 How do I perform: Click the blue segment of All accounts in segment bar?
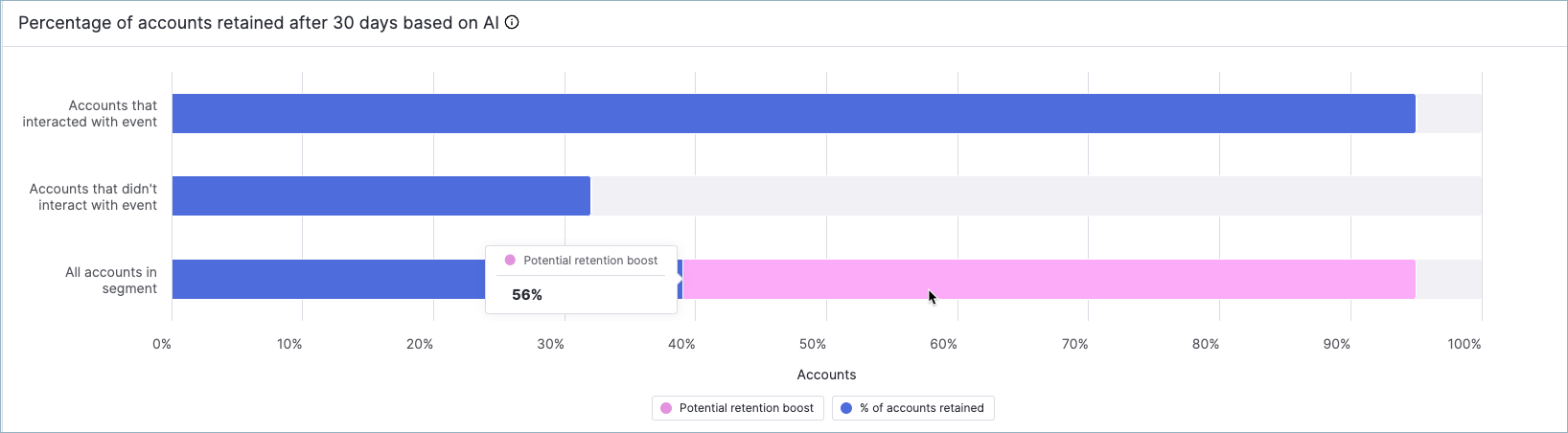(328, 279)
